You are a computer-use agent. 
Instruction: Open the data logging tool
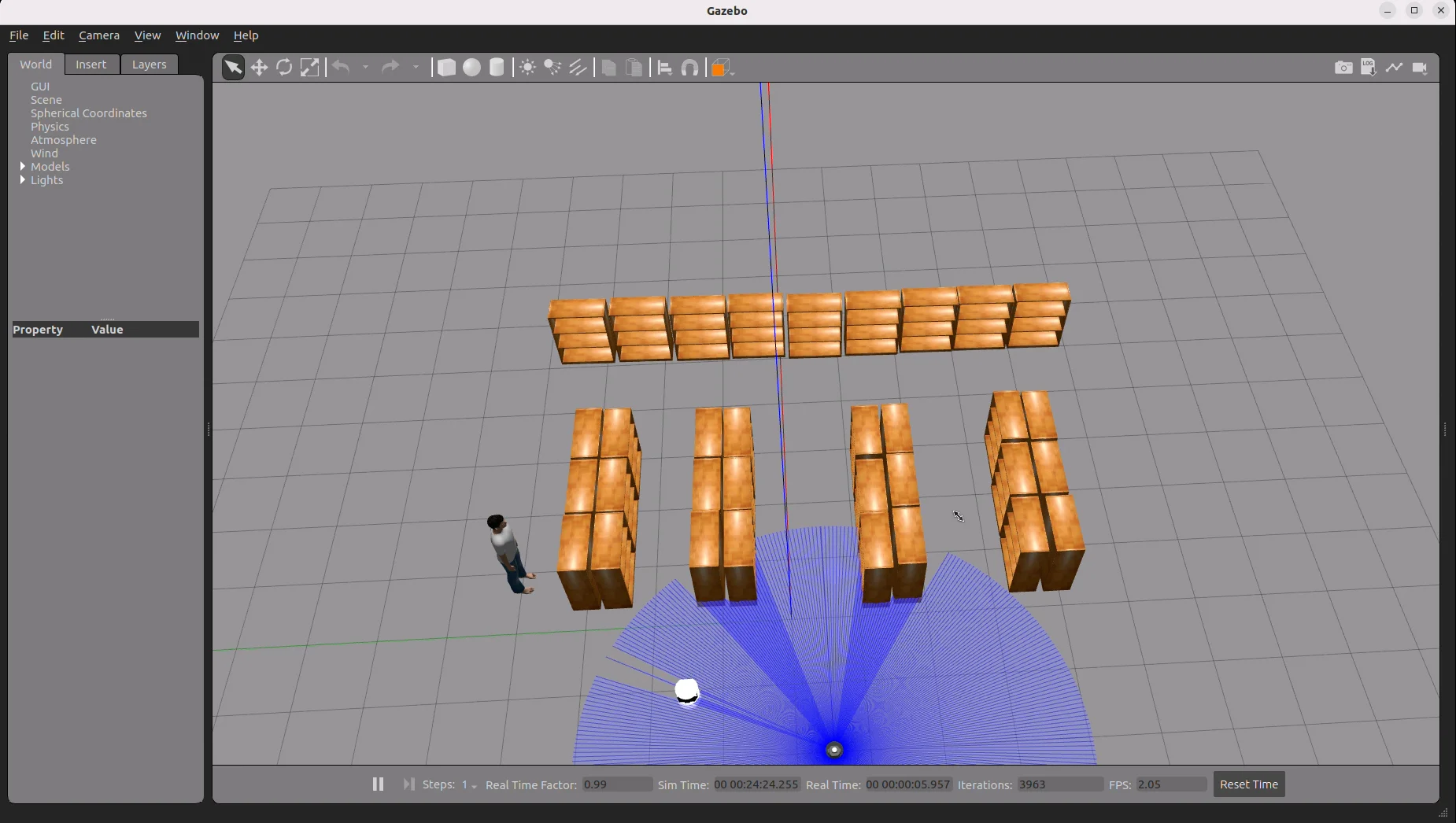(x=1369, y=68)
